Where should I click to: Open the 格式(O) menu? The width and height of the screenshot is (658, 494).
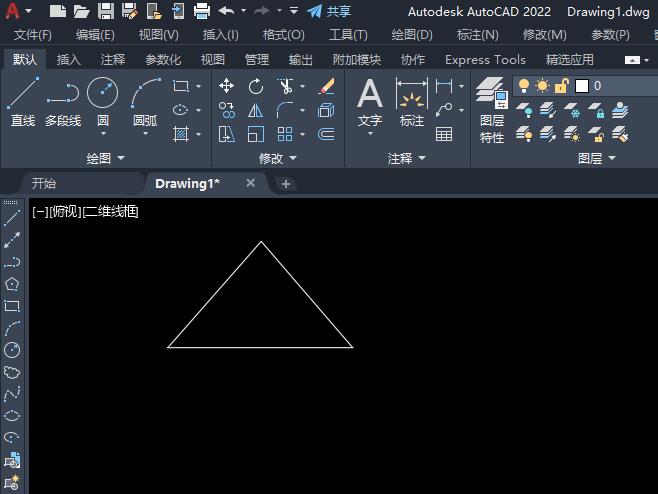[284, 35]
